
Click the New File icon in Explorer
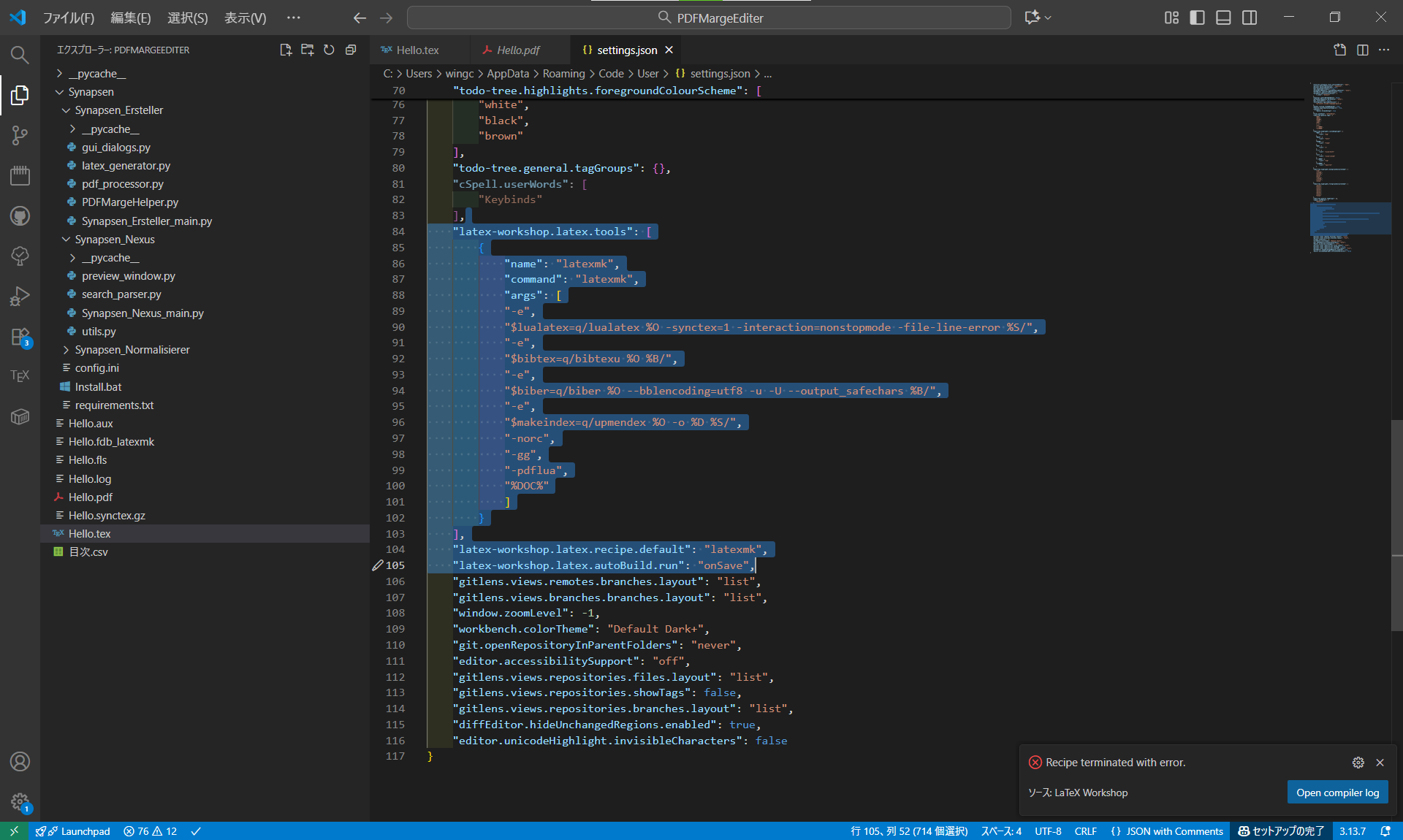point(286,50)
